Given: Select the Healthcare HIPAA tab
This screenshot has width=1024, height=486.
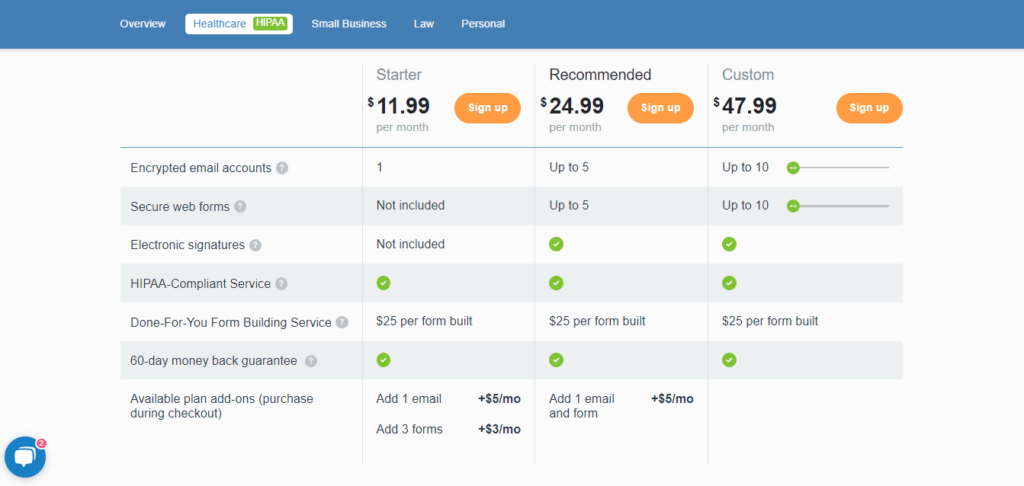Looking at the screenshot, I should pyautogui.click(x=239, y=24).
